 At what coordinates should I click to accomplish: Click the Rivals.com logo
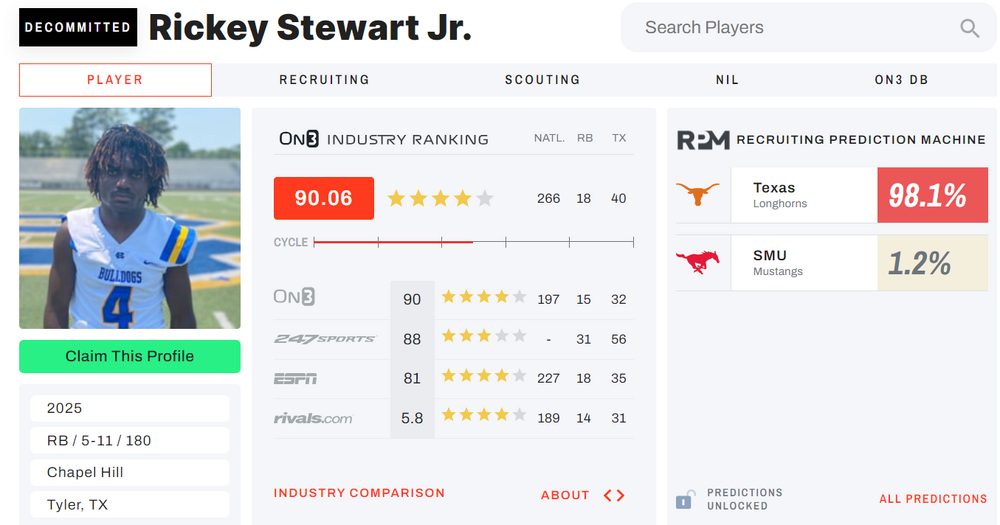pyautogui.click(x=313, y=418)
